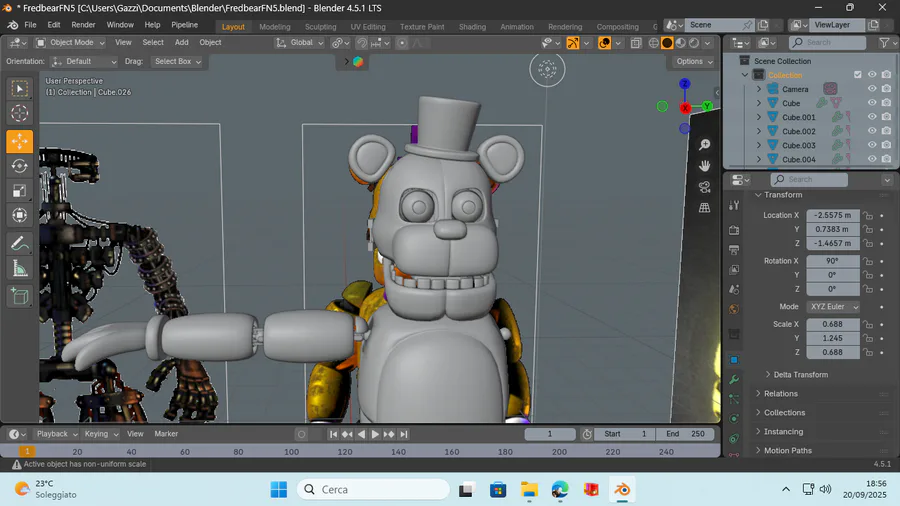Toggle snapping magnet in header
The width and height of the screenshot is (900, 506).
point(362,43)
